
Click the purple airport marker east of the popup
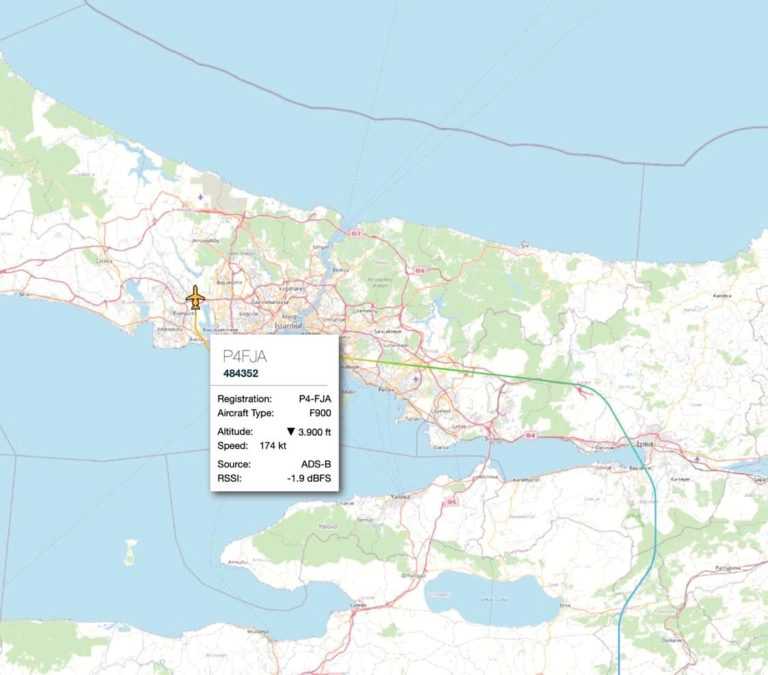coord(415,378)
